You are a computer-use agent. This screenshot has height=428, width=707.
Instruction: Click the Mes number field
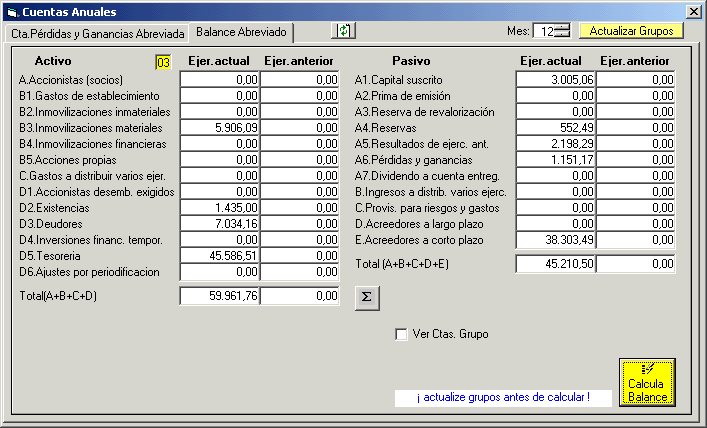(x=544, y=31)
